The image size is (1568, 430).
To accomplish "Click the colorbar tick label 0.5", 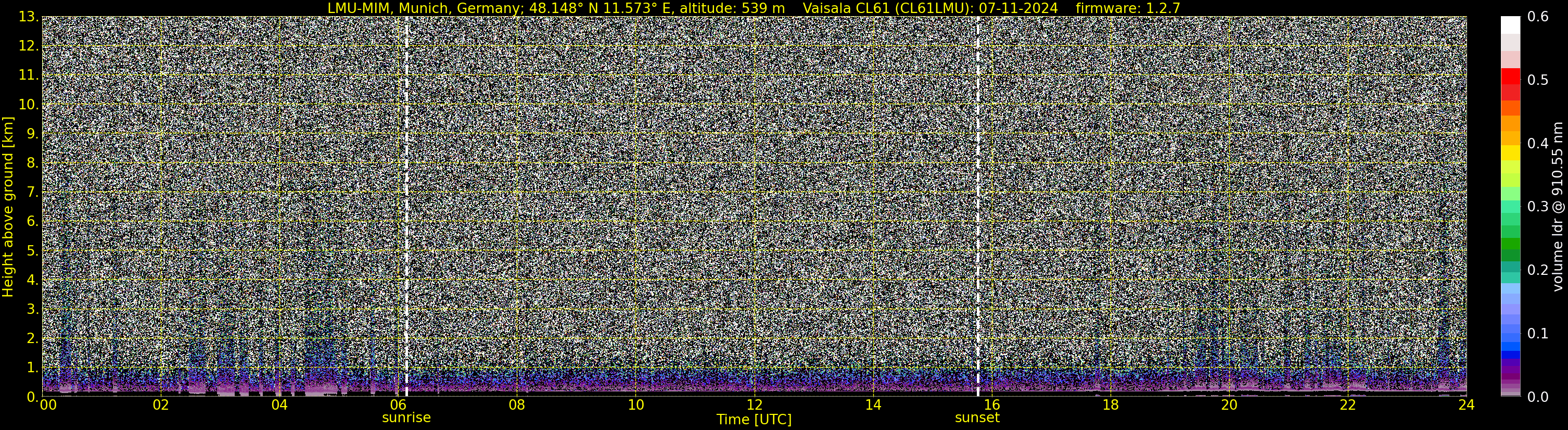I will click(x=1538, y=80).
